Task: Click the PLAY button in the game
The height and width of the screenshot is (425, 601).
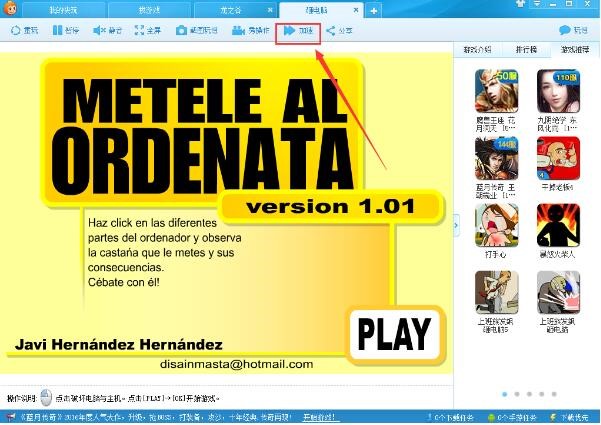Action: (395, 334)
